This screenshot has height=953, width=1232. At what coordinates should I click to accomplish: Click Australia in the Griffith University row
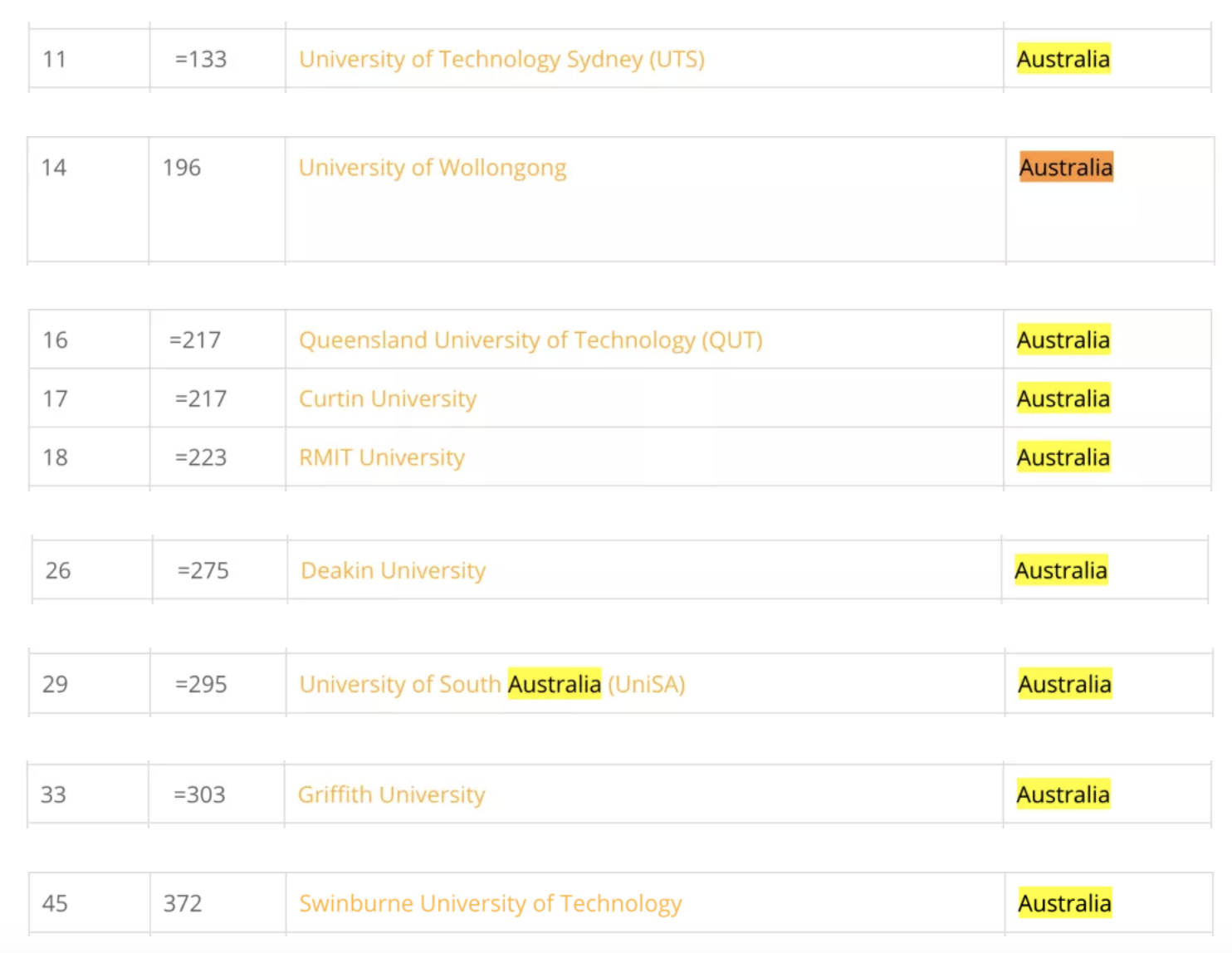[x=1063, y=795]
